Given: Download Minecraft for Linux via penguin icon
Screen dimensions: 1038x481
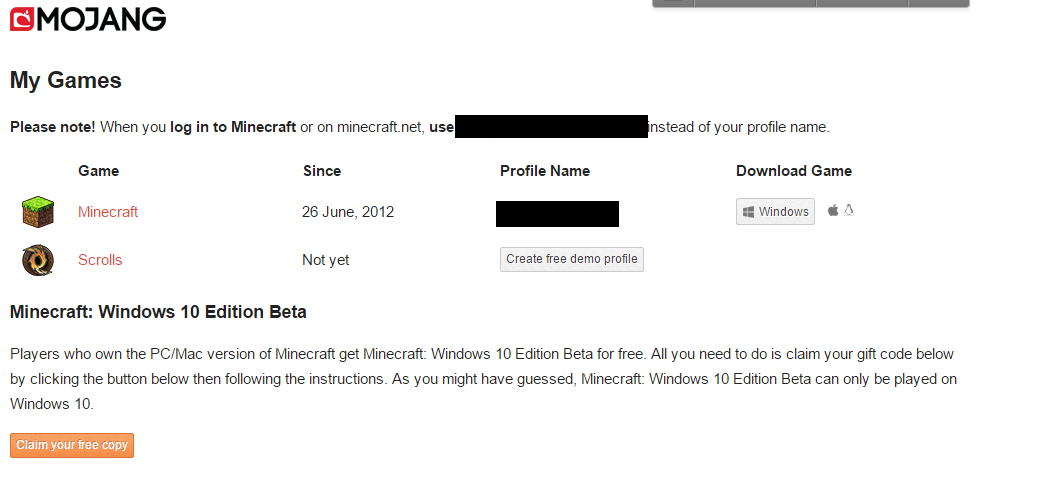Looking at the screenshot, I should [849, 210].
